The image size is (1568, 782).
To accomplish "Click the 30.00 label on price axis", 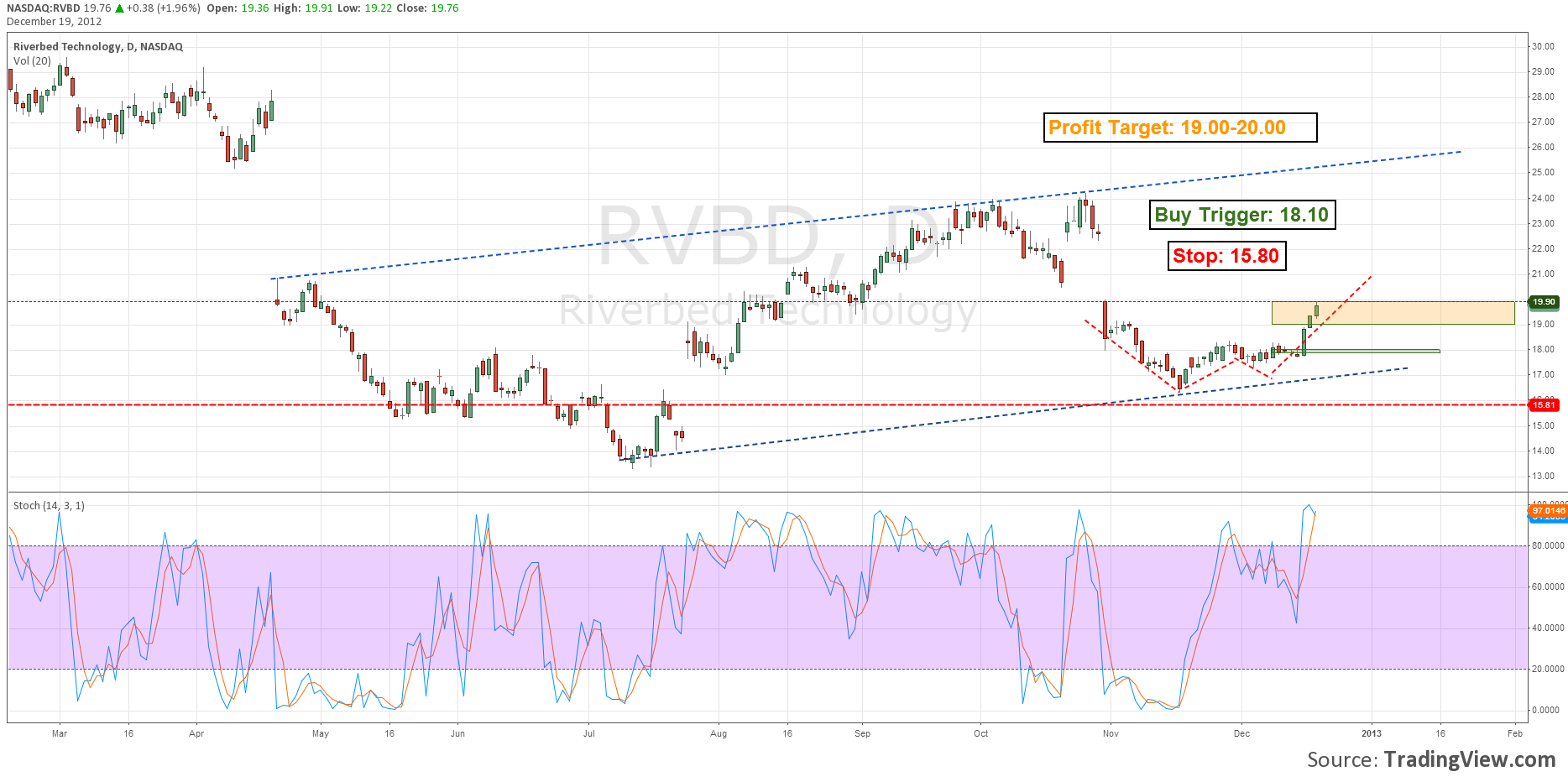I will tap(1543, 47).
